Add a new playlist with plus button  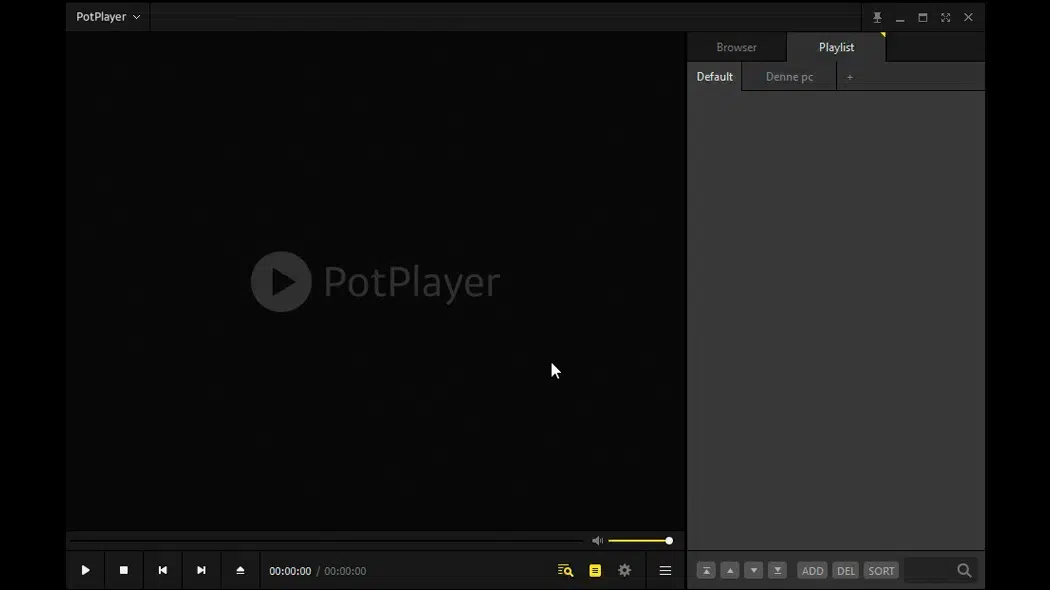click(850, 77)
